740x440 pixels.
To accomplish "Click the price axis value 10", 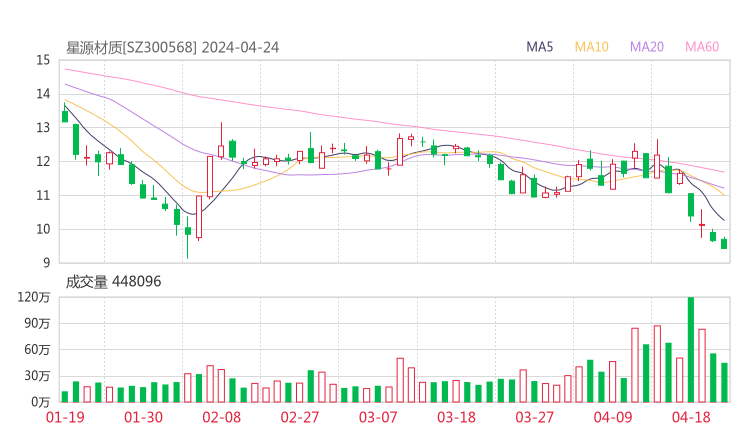I will (x=43, y=229).
